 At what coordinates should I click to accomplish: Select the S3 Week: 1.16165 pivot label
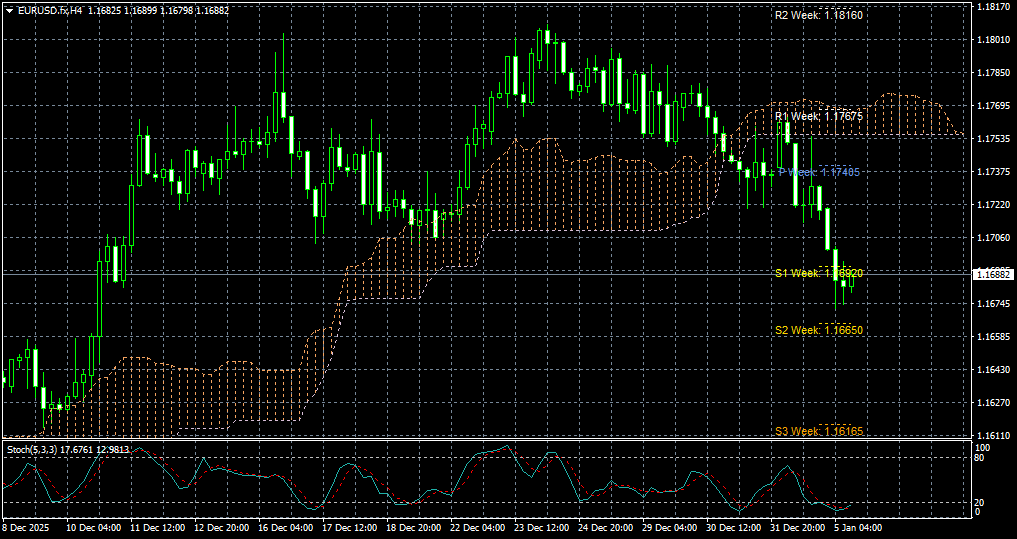(x=819, y=431)
